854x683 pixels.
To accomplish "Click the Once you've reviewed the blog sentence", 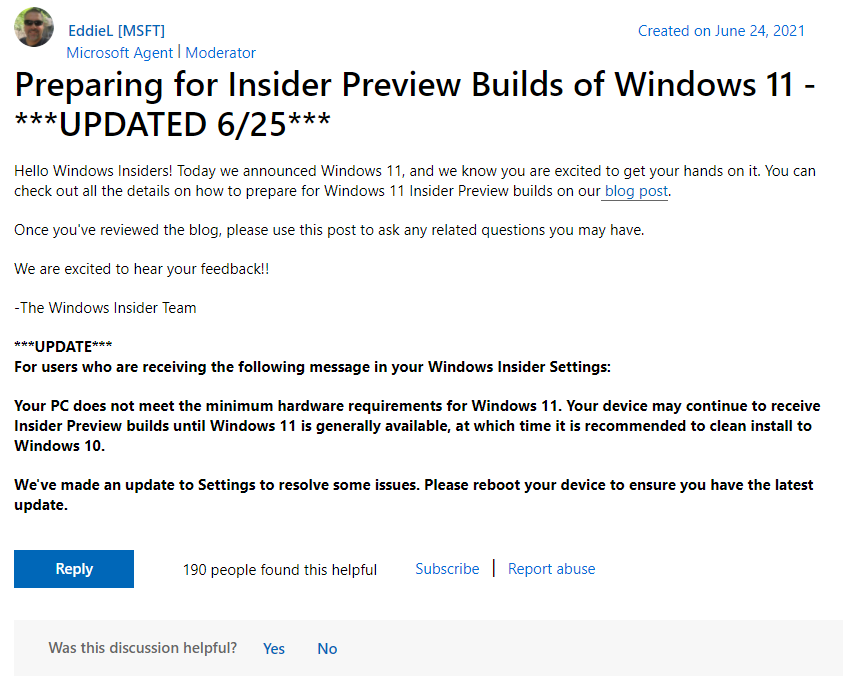I will (x=329, y=230).
